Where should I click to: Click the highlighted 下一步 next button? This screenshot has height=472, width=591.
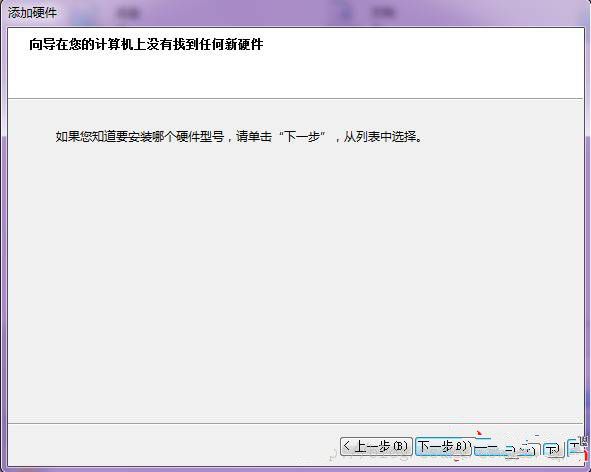[443, 446]
